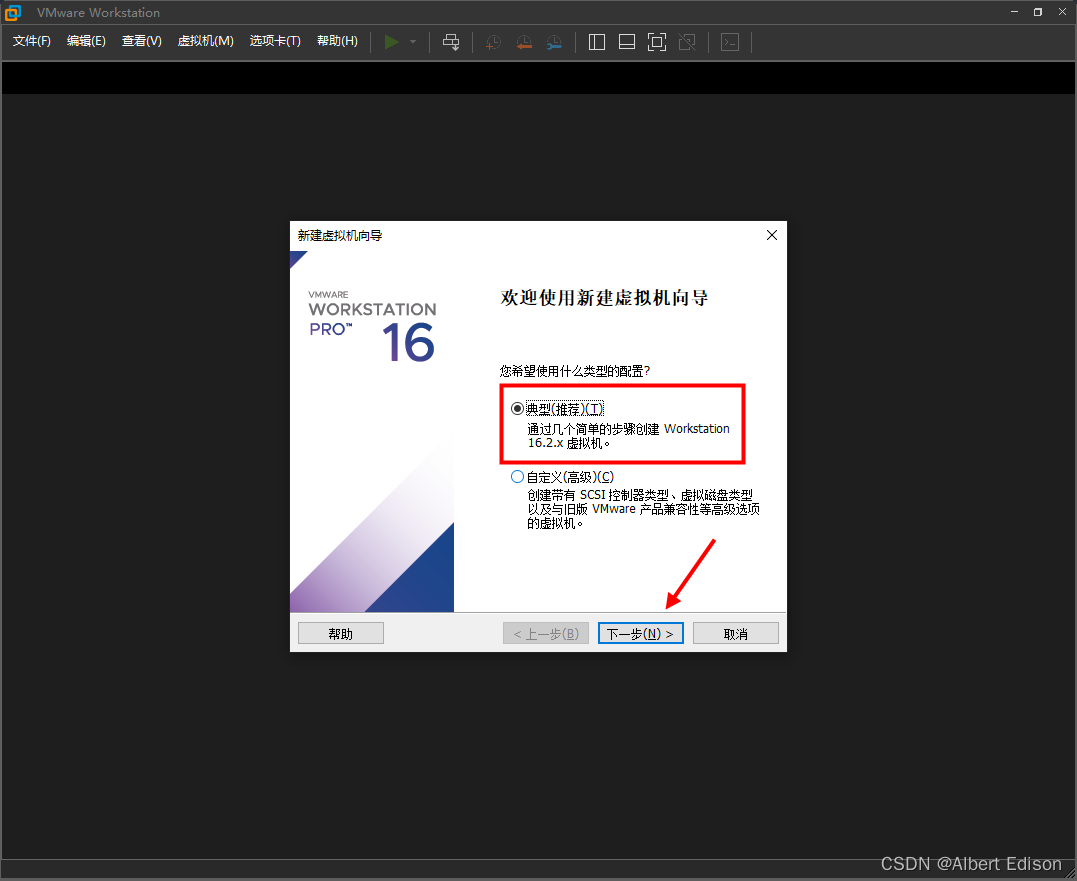Take a snapshot of the virtual machine
Image resolution: width=1077 pixels, height=881 pixels.
[491, 42]
